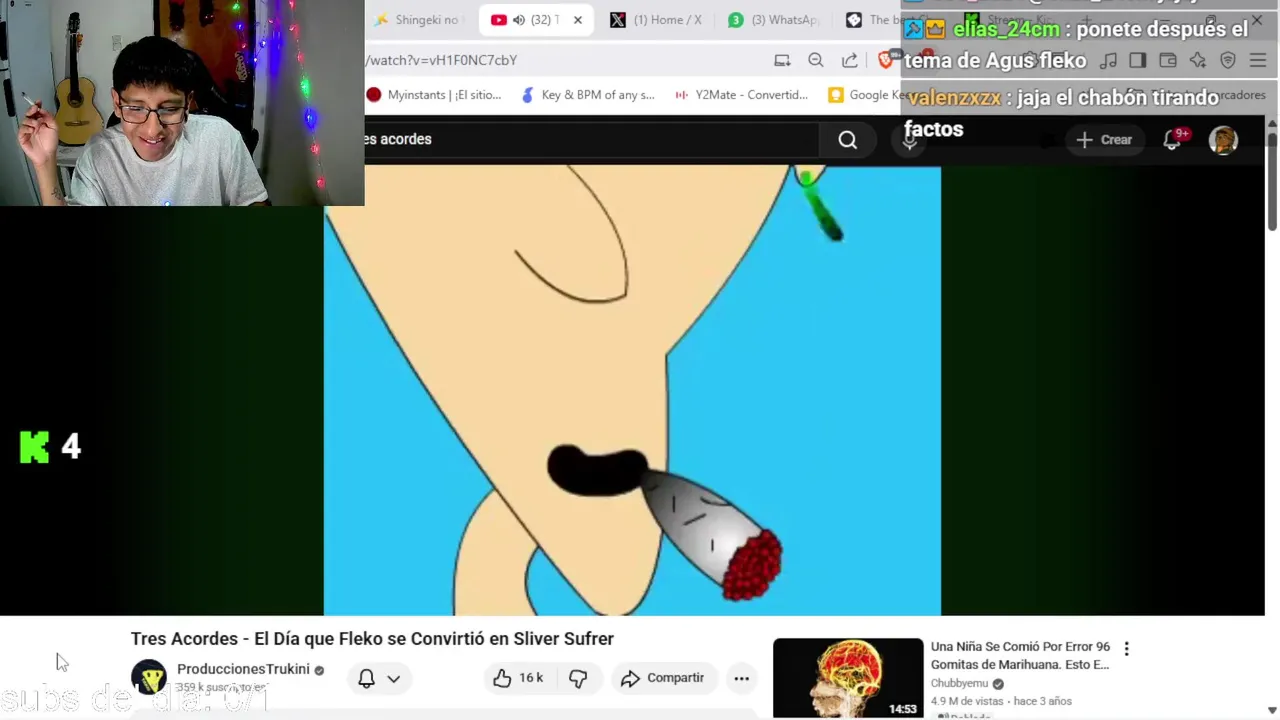The image size is (1280, 720).
Task: Click the Compartir share button
Action: [x=662, y=678]
